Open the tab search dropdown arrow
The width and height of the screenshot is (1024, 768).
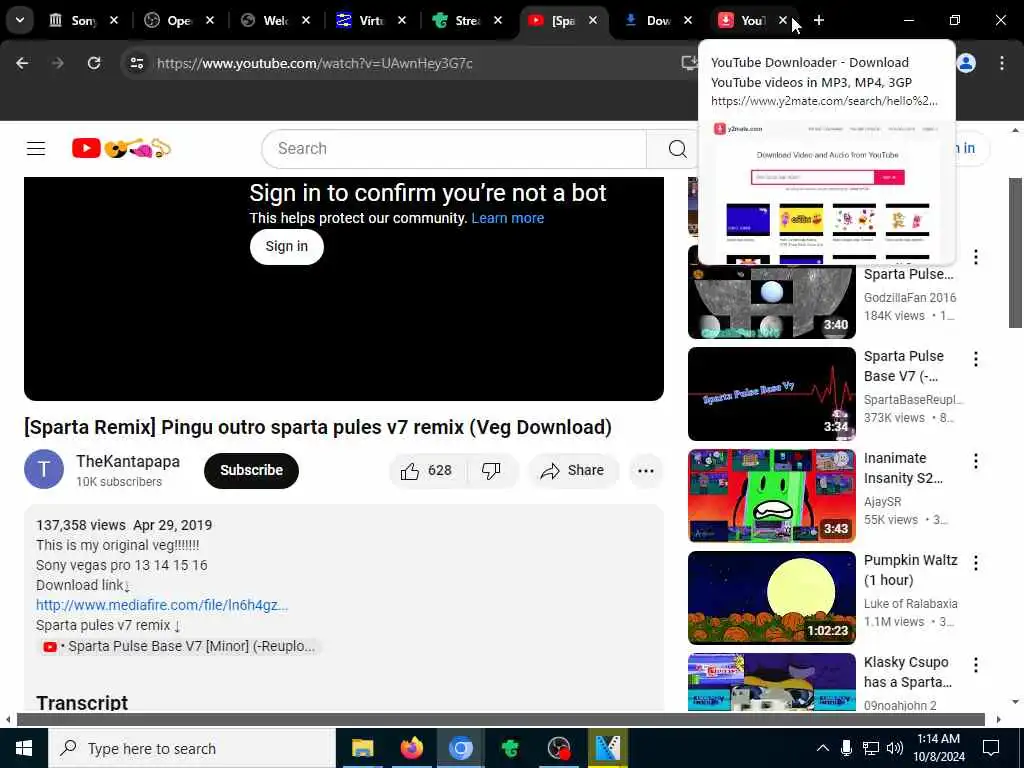click(20, 20)
